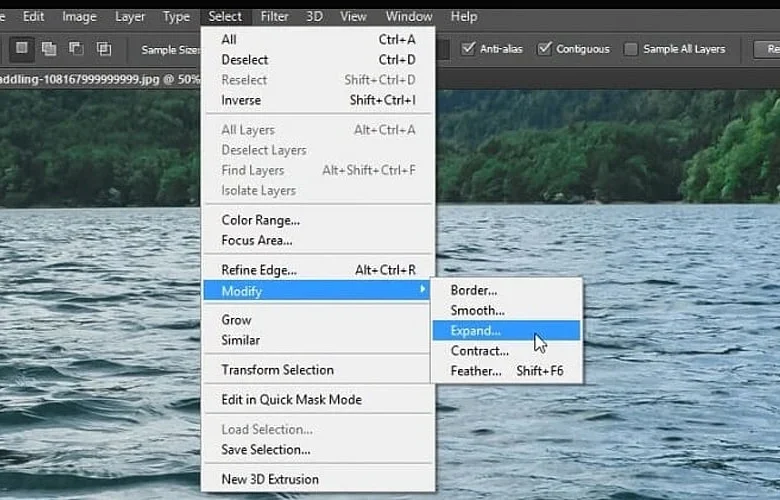Uncheck the Contiguous option
Viewport: 780px width, 500px height.
[545, 49]
